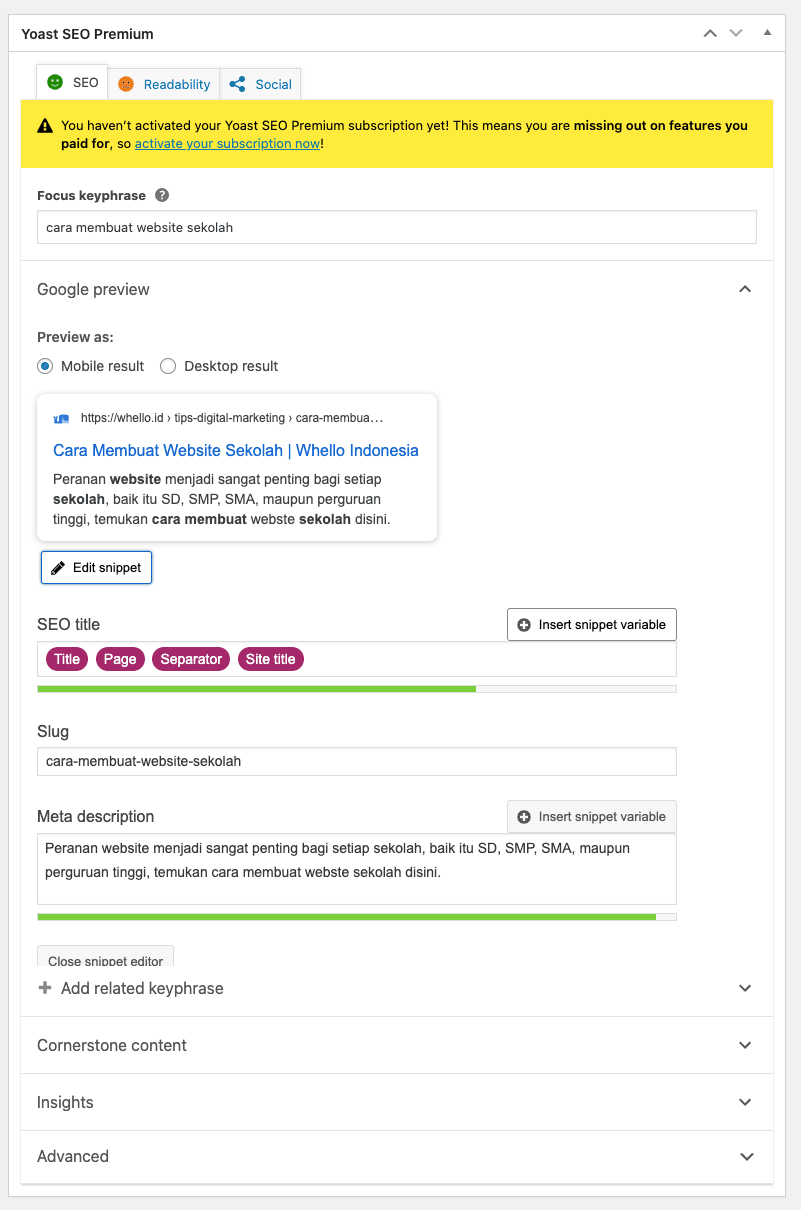Screen dimensions: 801x1210
Task: Click the site favicon in Google preview
Action: (x=61, y=418)
